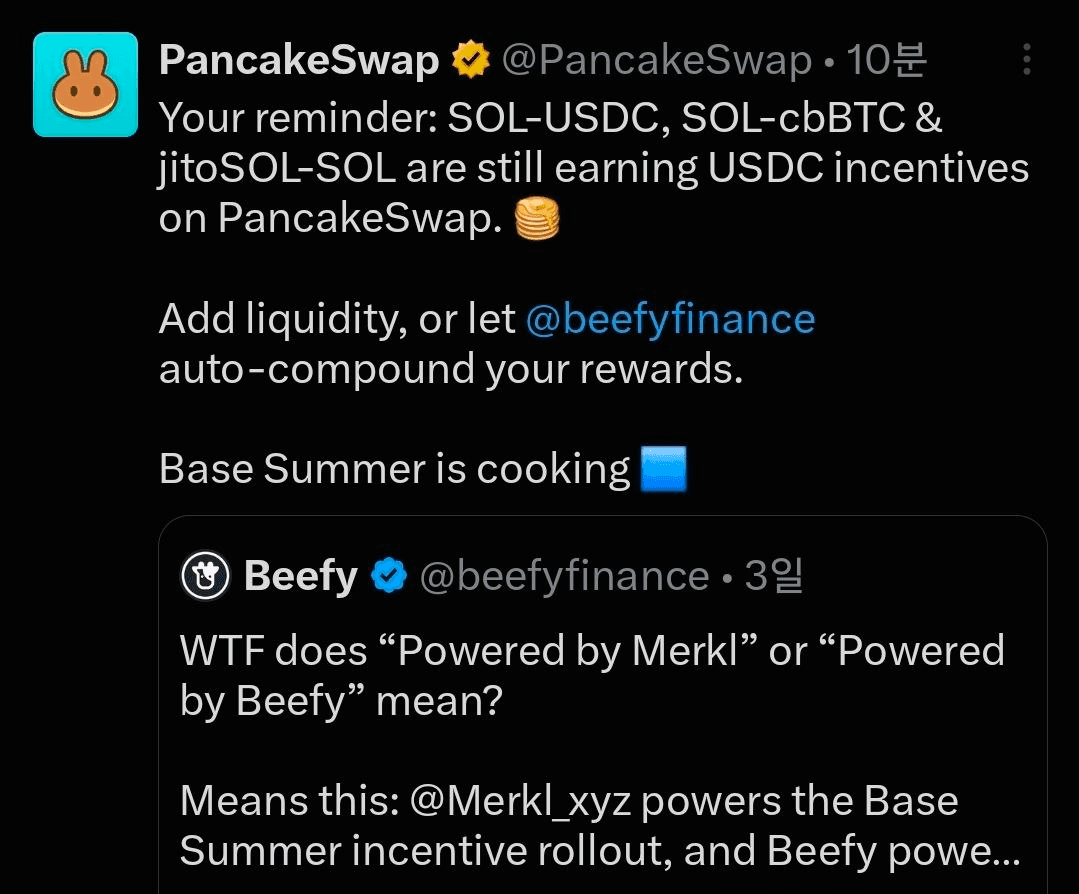Click the blue square emoji

tap(663, 469)
